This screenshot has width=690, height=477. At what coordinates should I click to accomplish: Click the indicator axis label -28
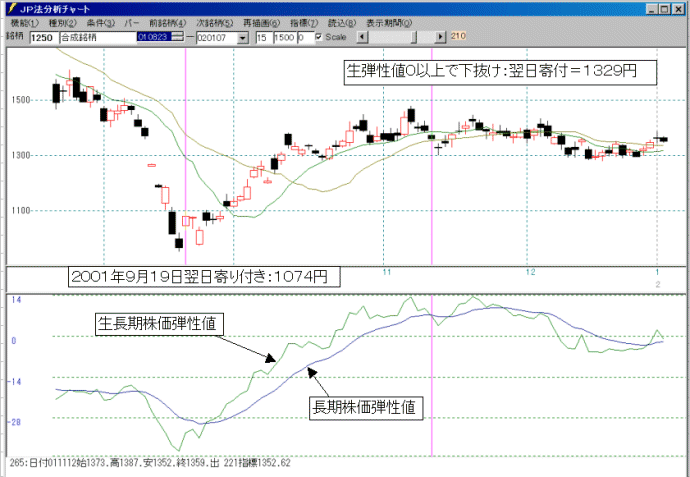[15, 422]
